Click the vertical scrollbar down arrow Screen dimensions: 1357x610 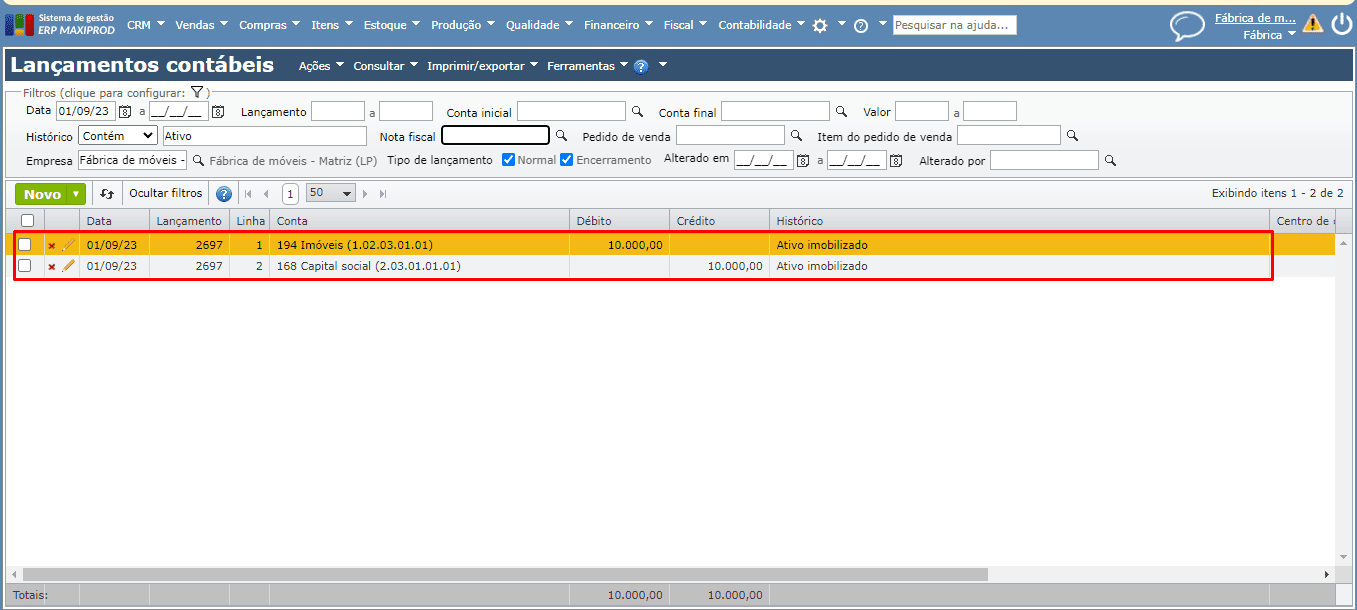[1342, 558]
